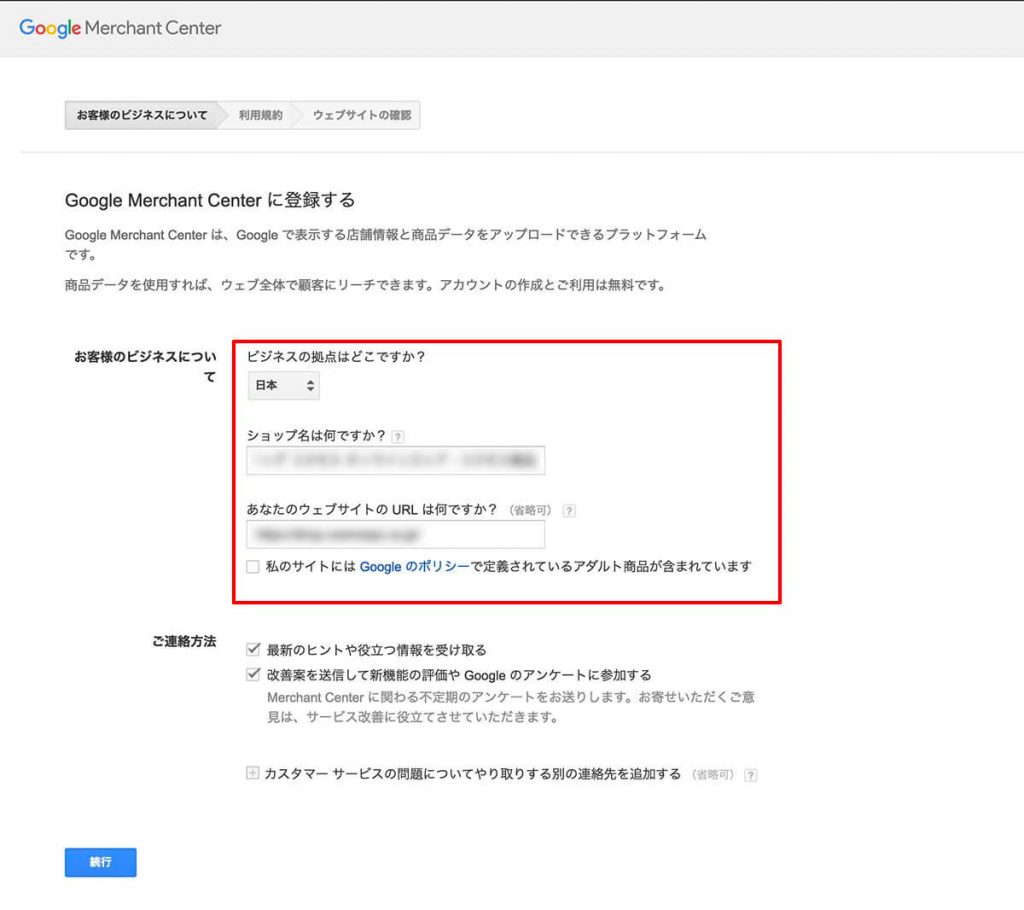Open help icon beside ショップ名は何ですか
The width and height of the screenshot is (1024, 910).
[x=398, y=437]
